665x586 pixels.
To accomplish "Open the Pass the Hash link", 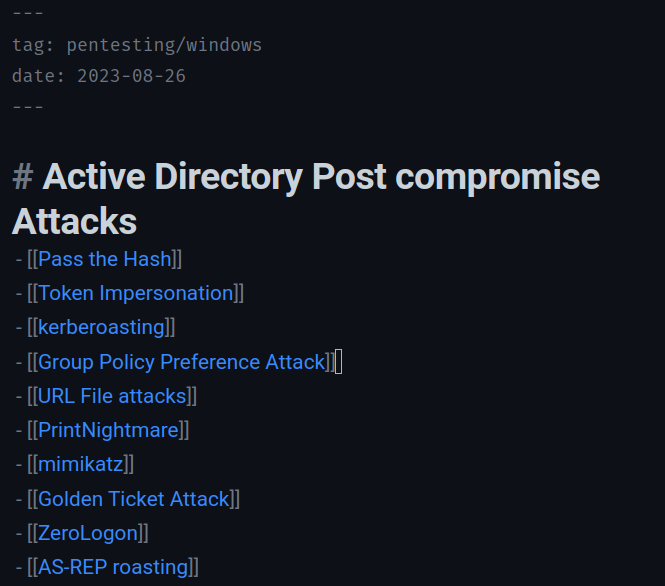I will point(105,259).
